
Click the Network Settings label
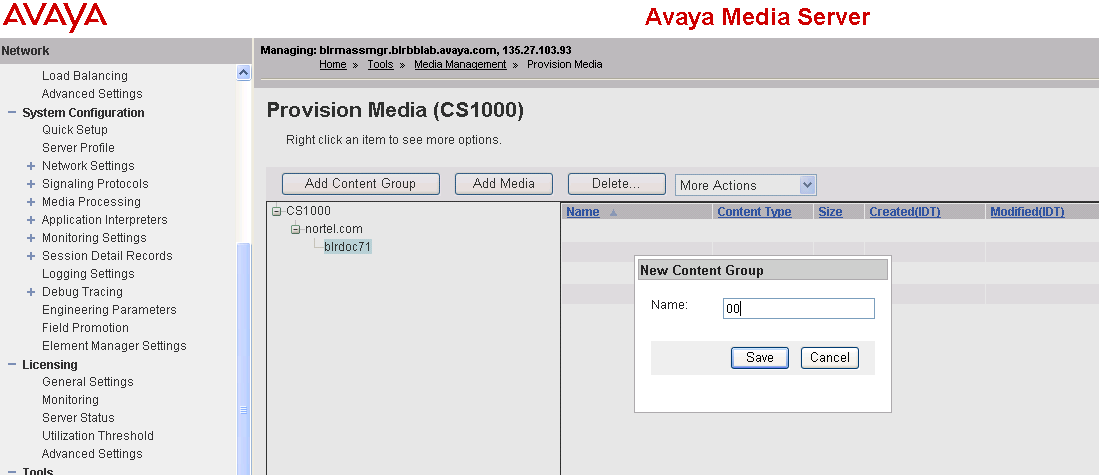click(88, 166)
